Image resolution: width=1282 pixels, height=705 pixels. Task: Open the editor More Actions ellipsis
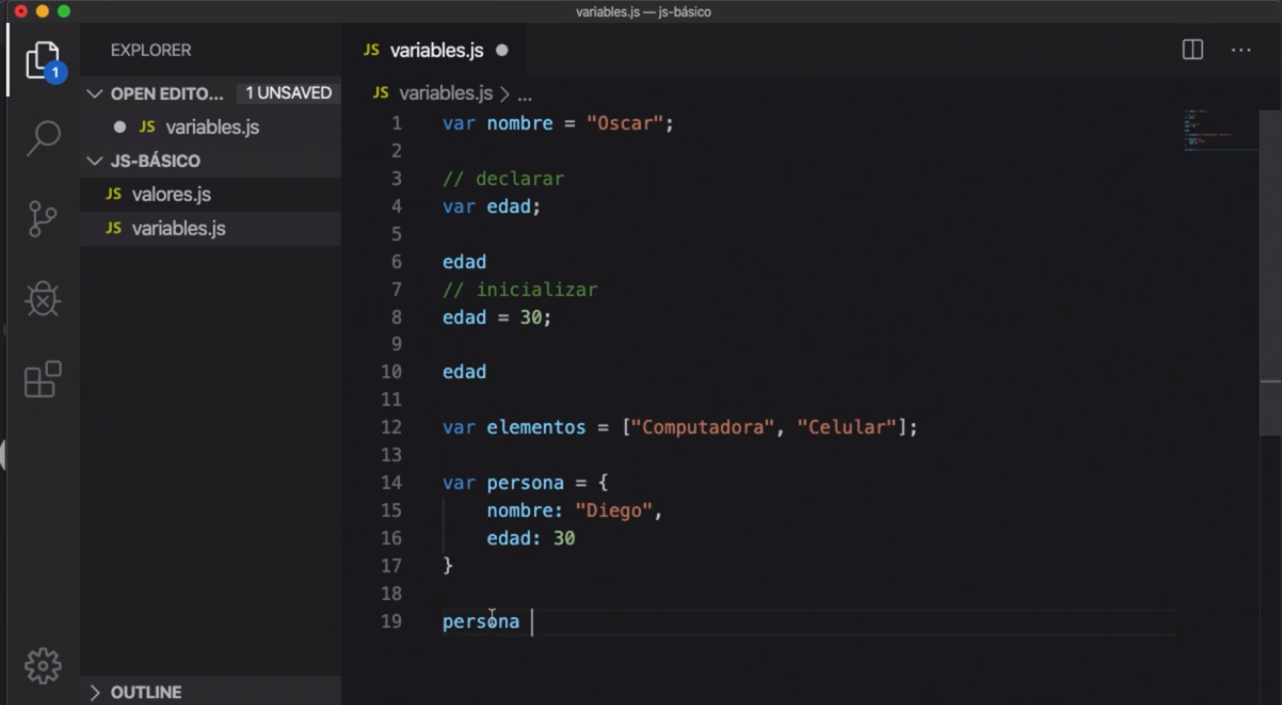(1241, 50)
